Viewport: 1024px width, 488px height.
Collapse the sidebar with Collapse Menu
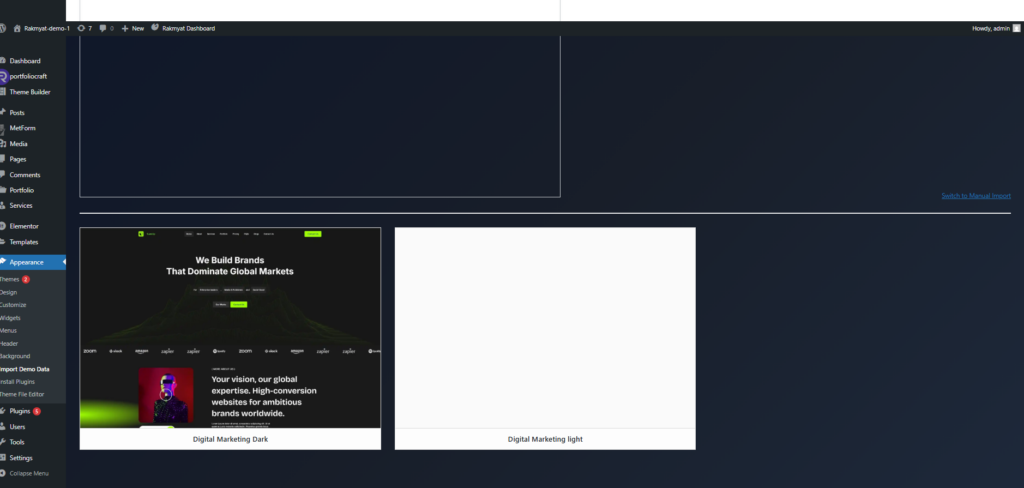pyautogui.click(x=28, y=473)
